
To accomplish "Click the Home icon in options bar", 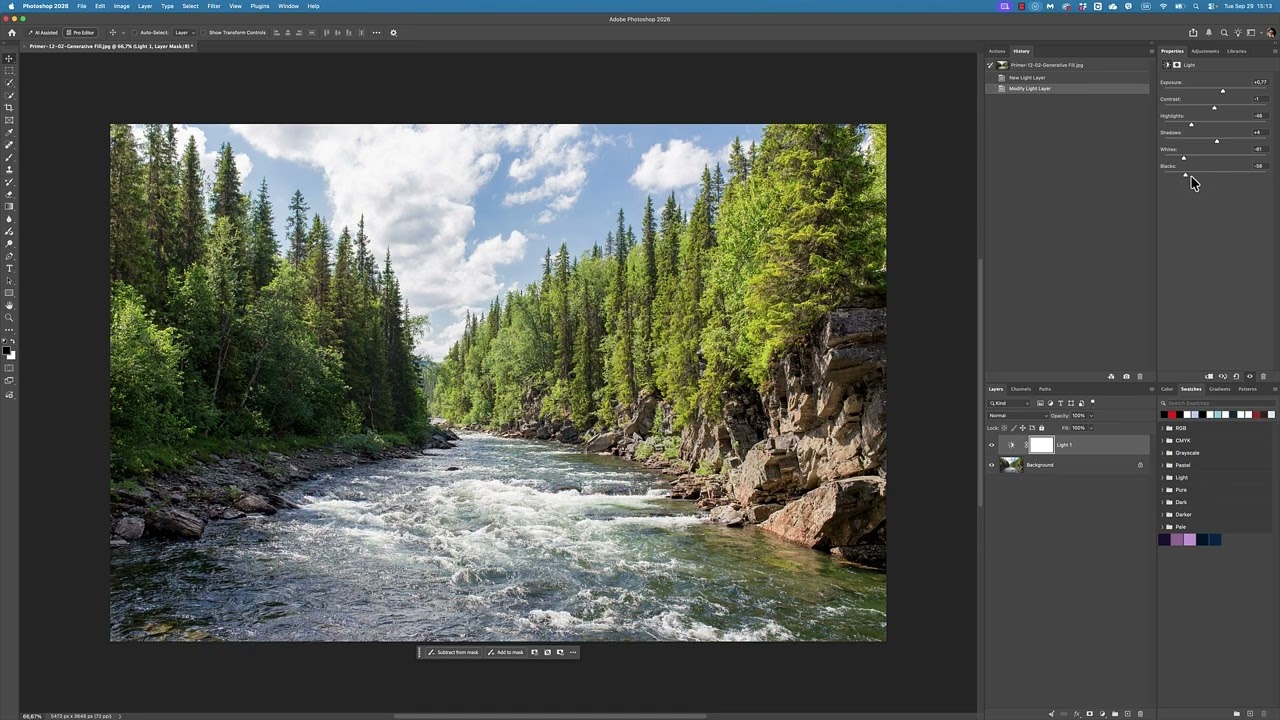I will pyautogui.click(x=12, y=33).
